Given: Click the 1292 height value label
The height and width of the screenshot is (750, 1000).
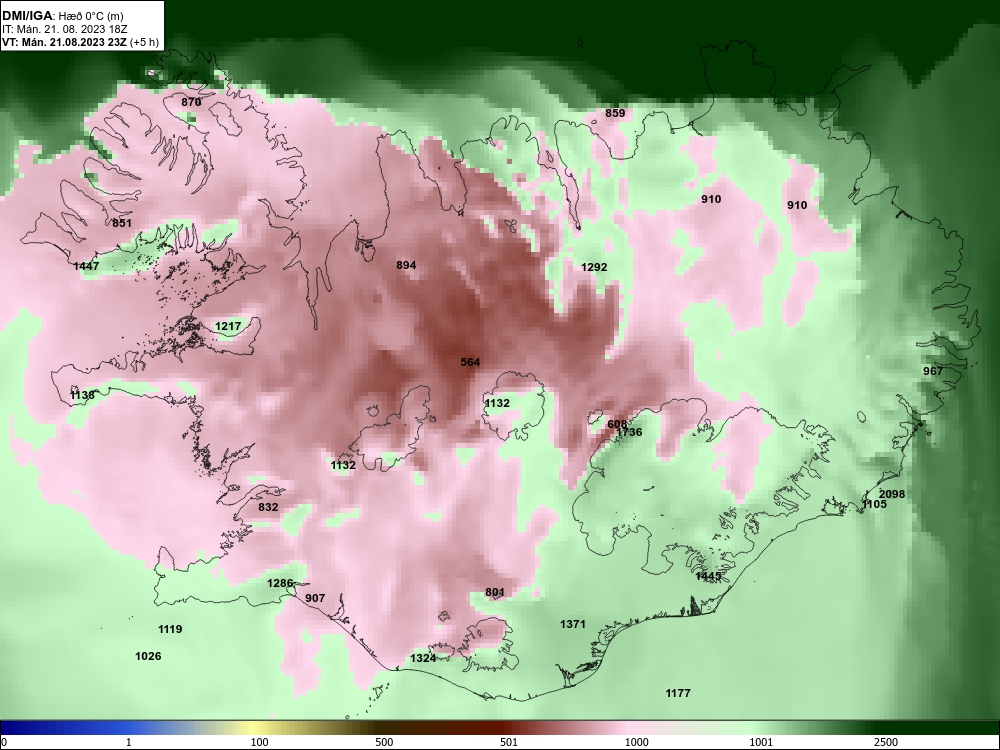Looking at the screenshot, I should 594,267.
